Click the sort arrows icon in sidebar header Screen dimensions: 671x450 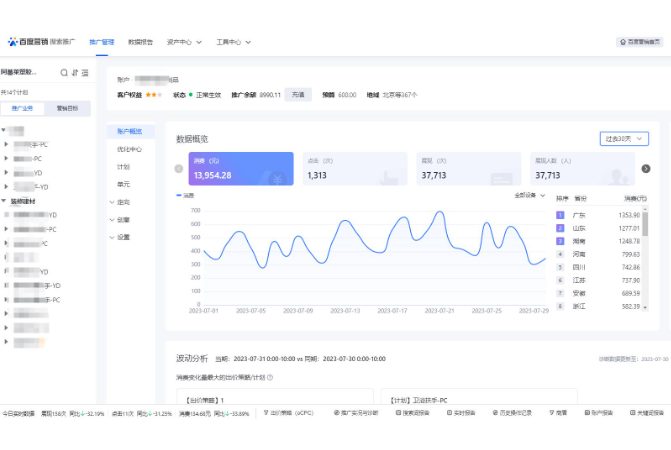coord(75,73)
